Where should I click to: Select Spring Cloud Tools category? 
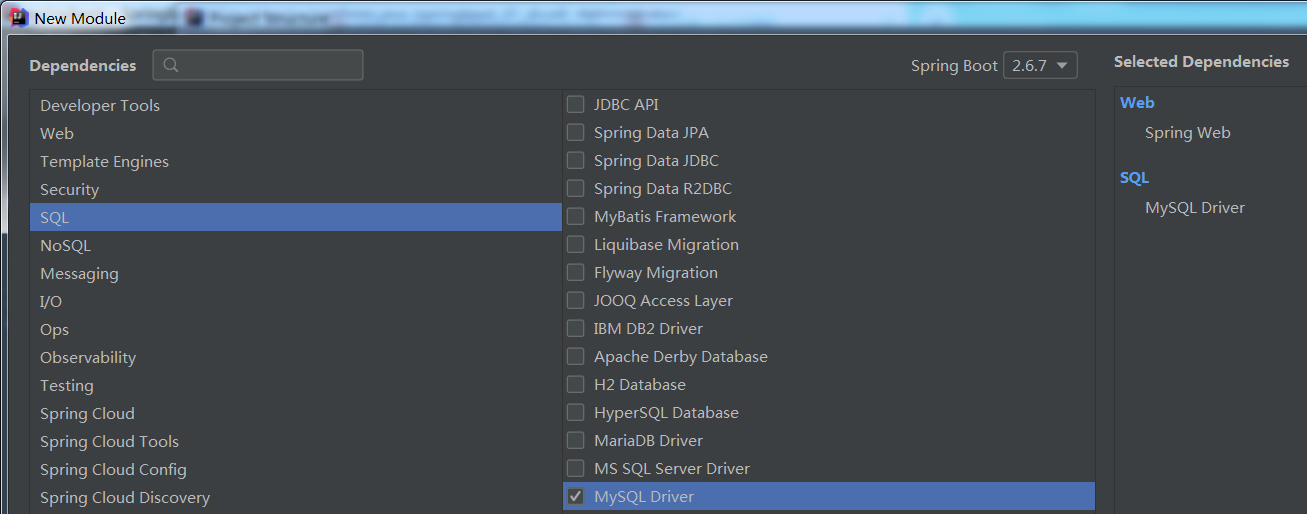296,441
